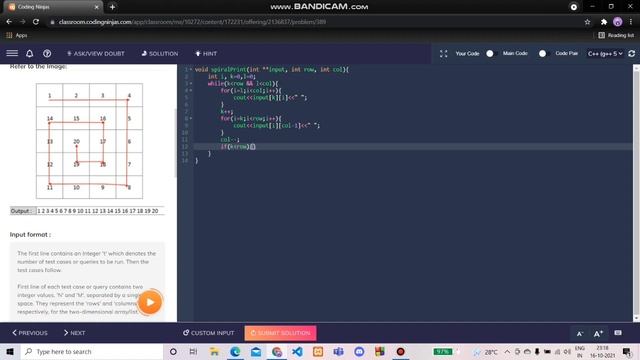Open the hamburger menu in the classroom header

click(12, 53)
